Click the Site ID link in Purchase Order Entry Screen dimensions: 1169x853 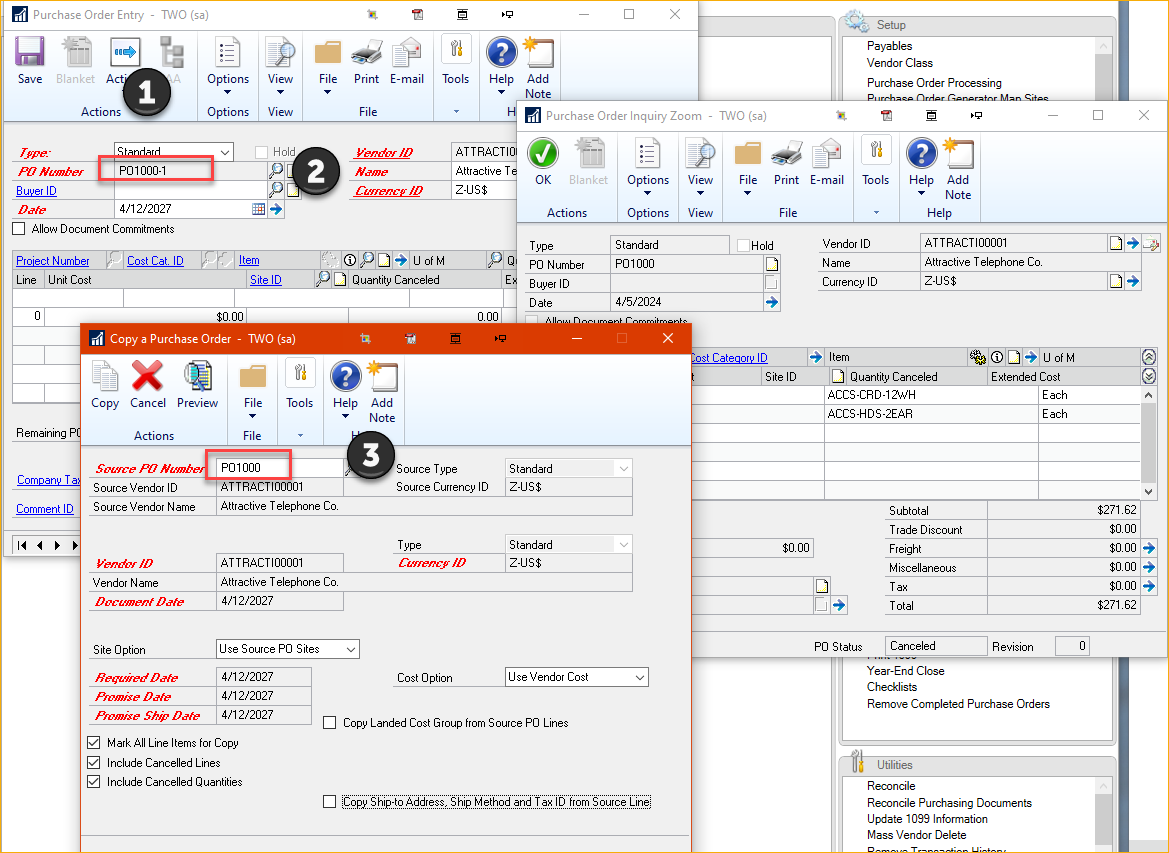point(265,280)
